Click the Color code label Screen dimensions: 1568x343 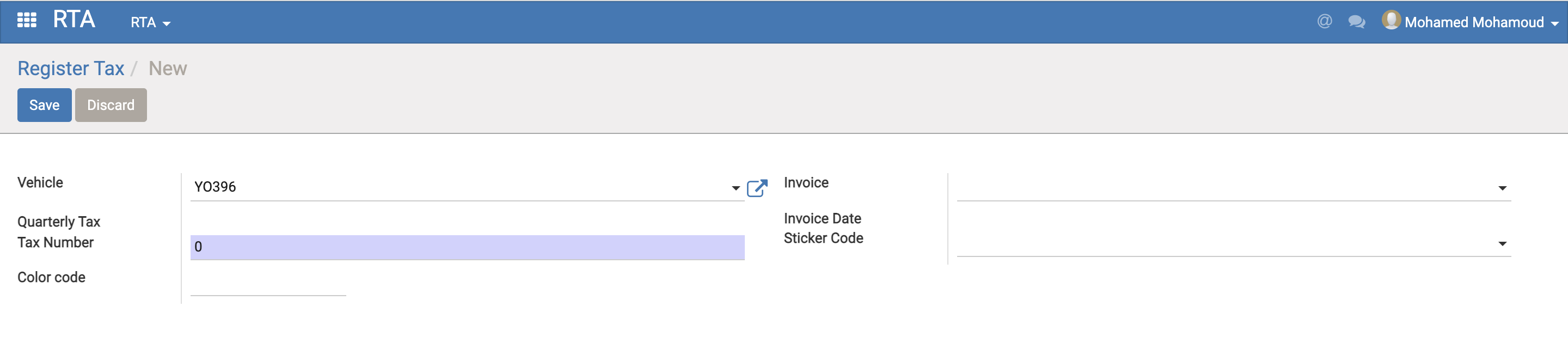(51, 277)
